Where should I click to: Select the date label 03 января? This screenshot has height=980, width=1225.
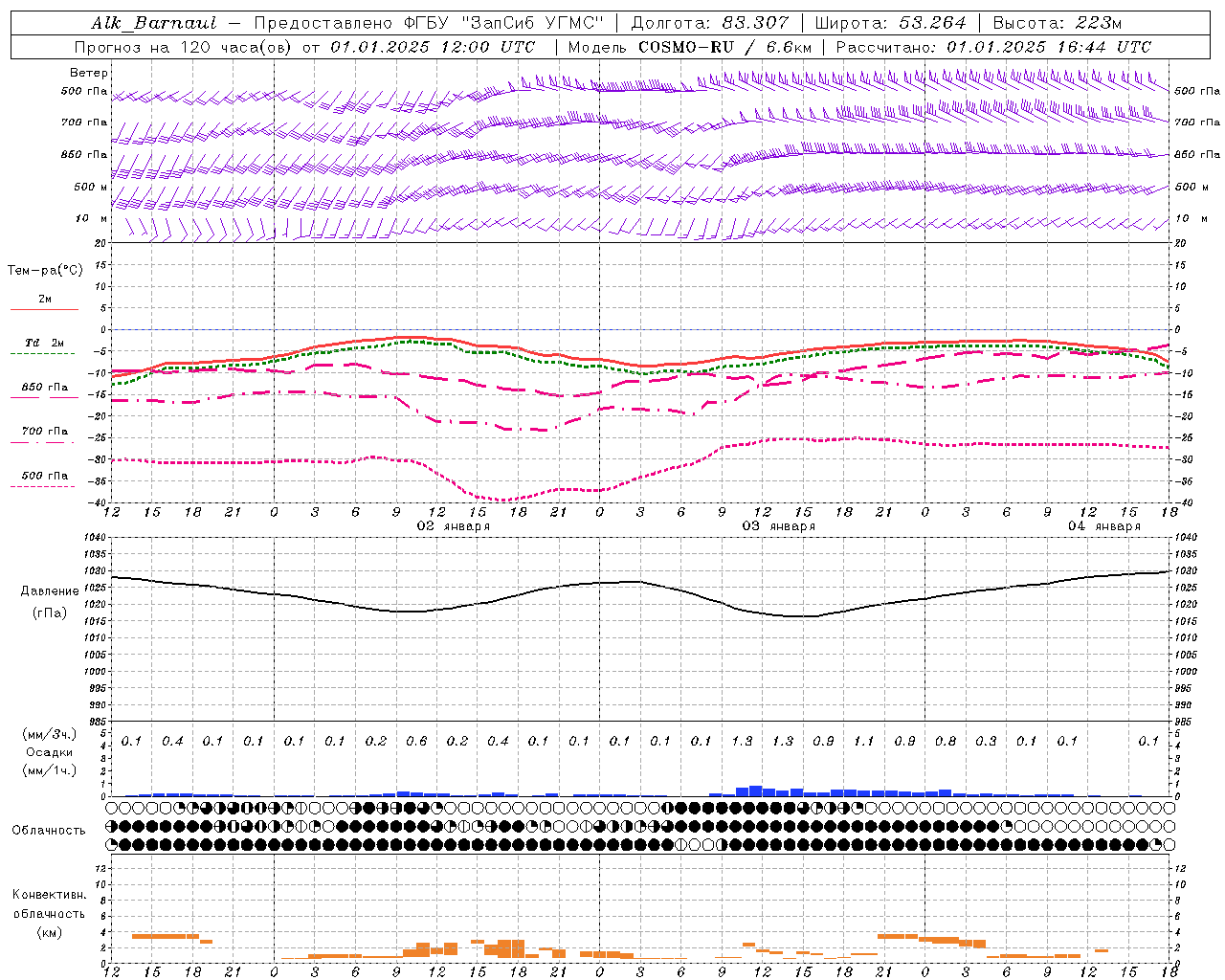click(x=779, y=526)
